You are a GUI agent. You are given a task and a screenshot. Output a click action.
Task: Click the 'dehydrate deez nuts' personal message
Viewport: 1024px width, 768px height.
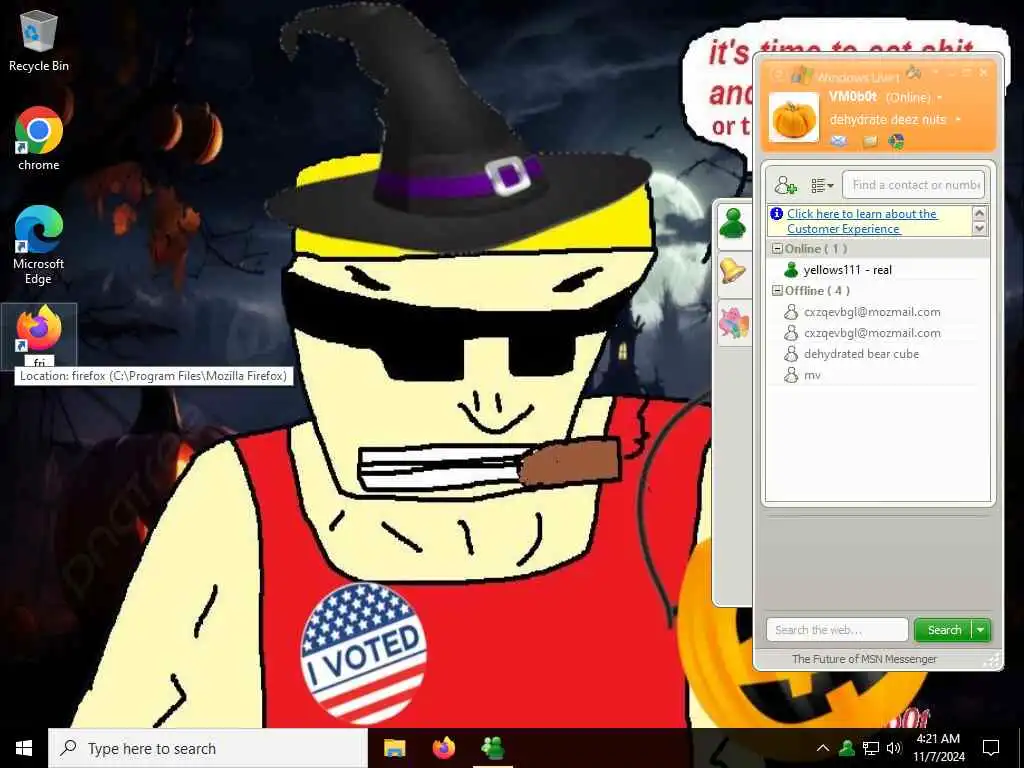click(888, 120)
